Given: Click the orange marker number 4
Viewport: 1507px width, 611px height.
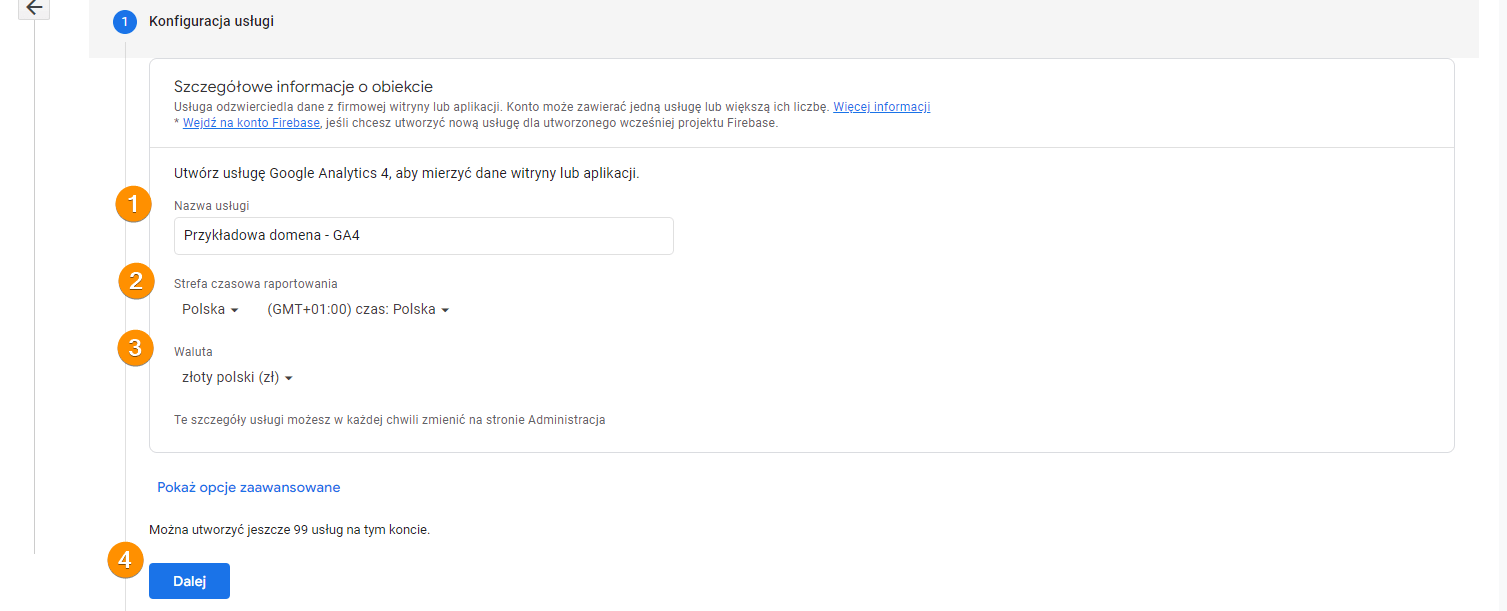Looking at the screenshot, I should coord(125,561).
